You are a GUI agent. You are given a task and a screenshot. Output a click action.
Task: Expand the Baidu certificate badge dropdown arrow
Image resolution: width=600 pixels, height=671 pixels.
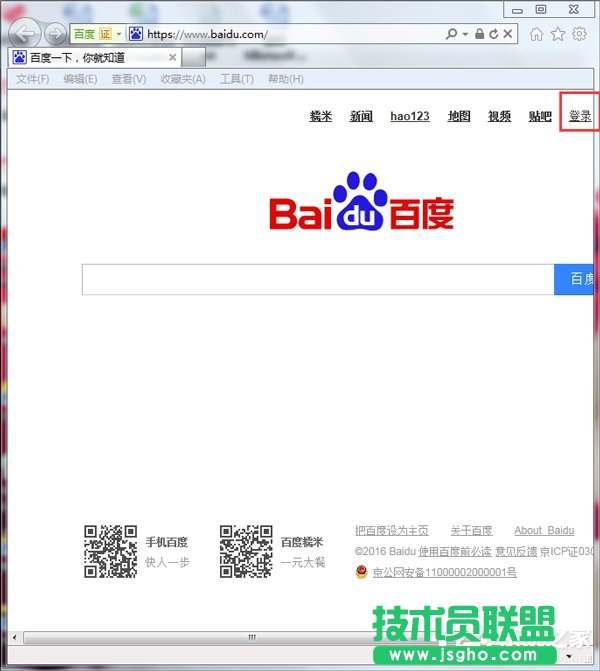pyautogui.click(x=119, y=34)
